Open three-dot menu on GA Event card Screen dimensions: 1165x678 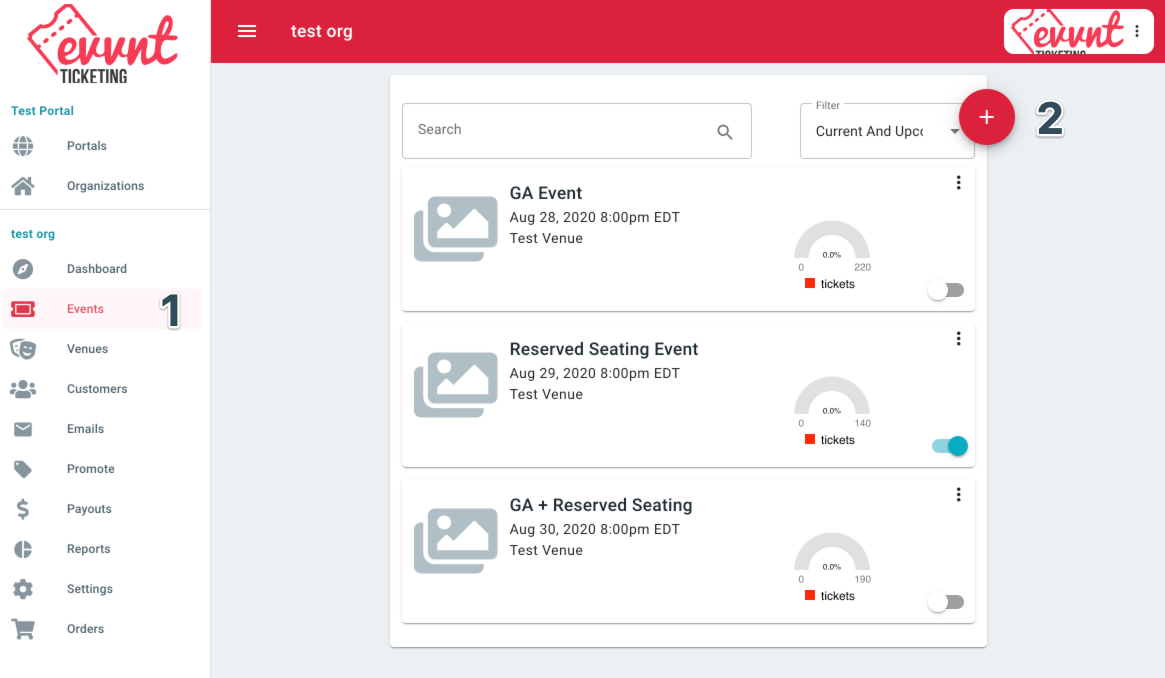click(958, 183)
